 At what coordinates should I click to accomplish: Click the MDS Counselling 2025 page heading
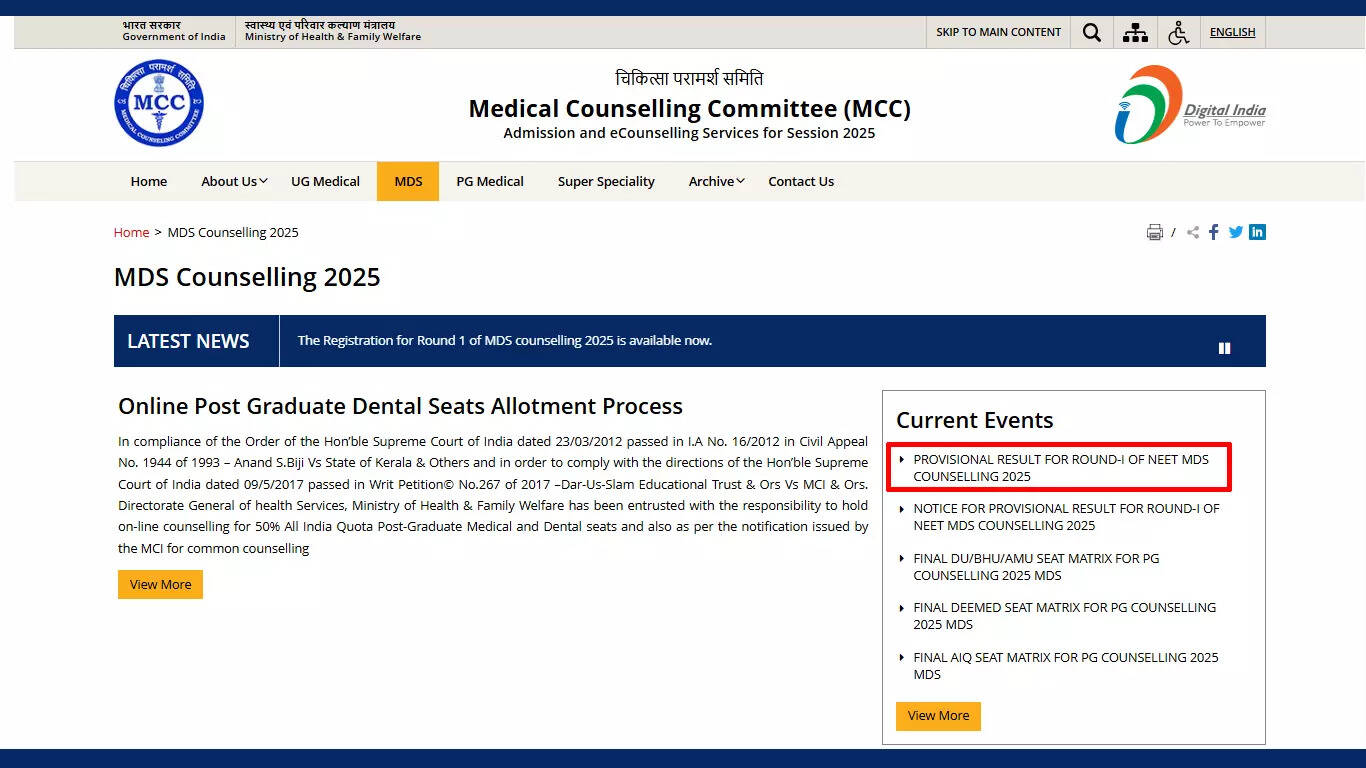coord(247,277)
